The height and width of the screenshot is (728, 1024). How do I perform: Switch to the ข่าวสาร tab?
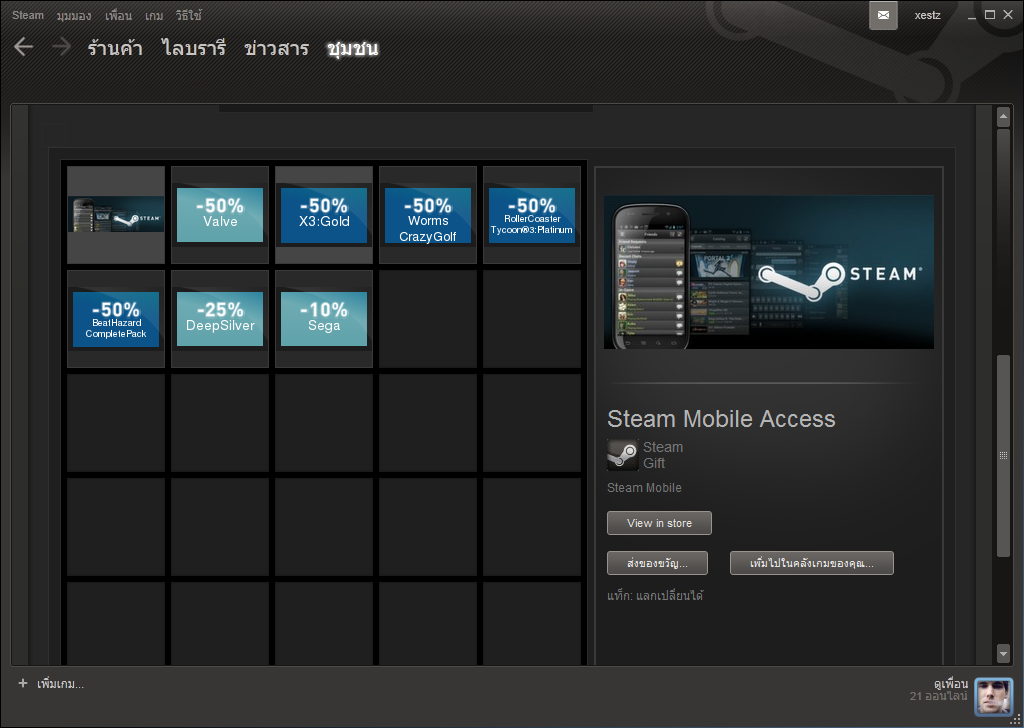276,48
